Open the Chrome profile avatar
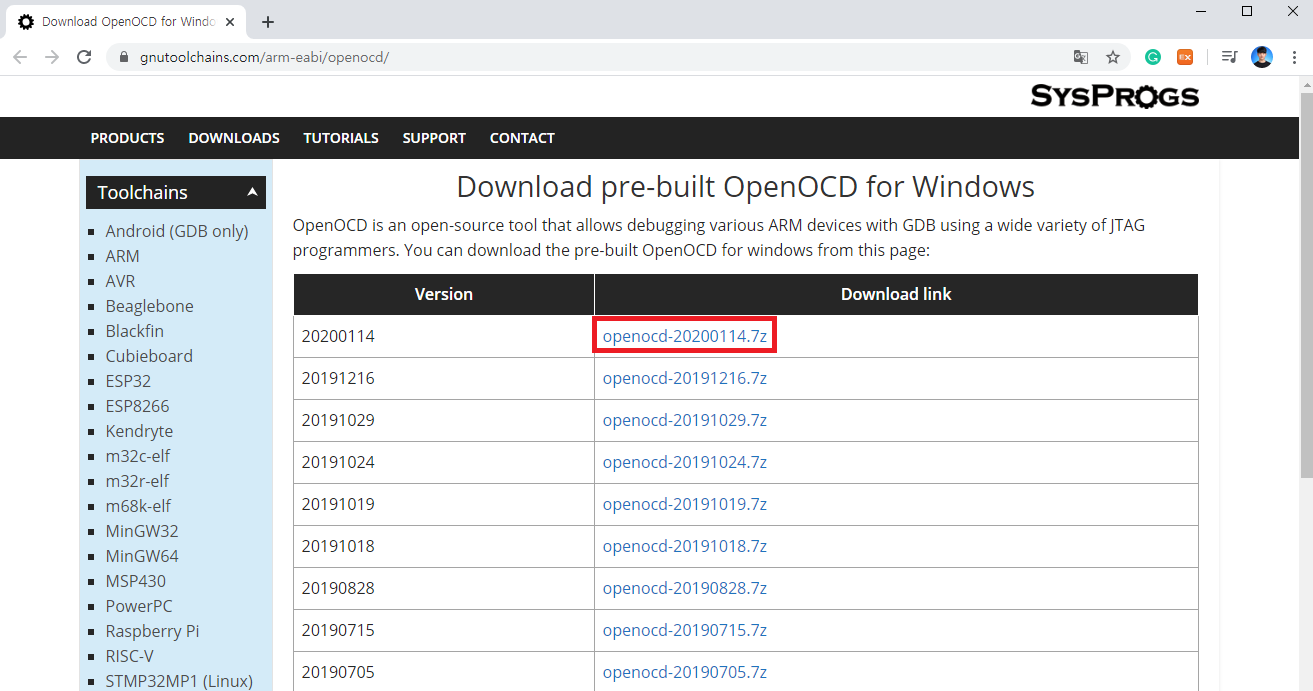Screen dimensions: 1313x691 click(1262, 57)
